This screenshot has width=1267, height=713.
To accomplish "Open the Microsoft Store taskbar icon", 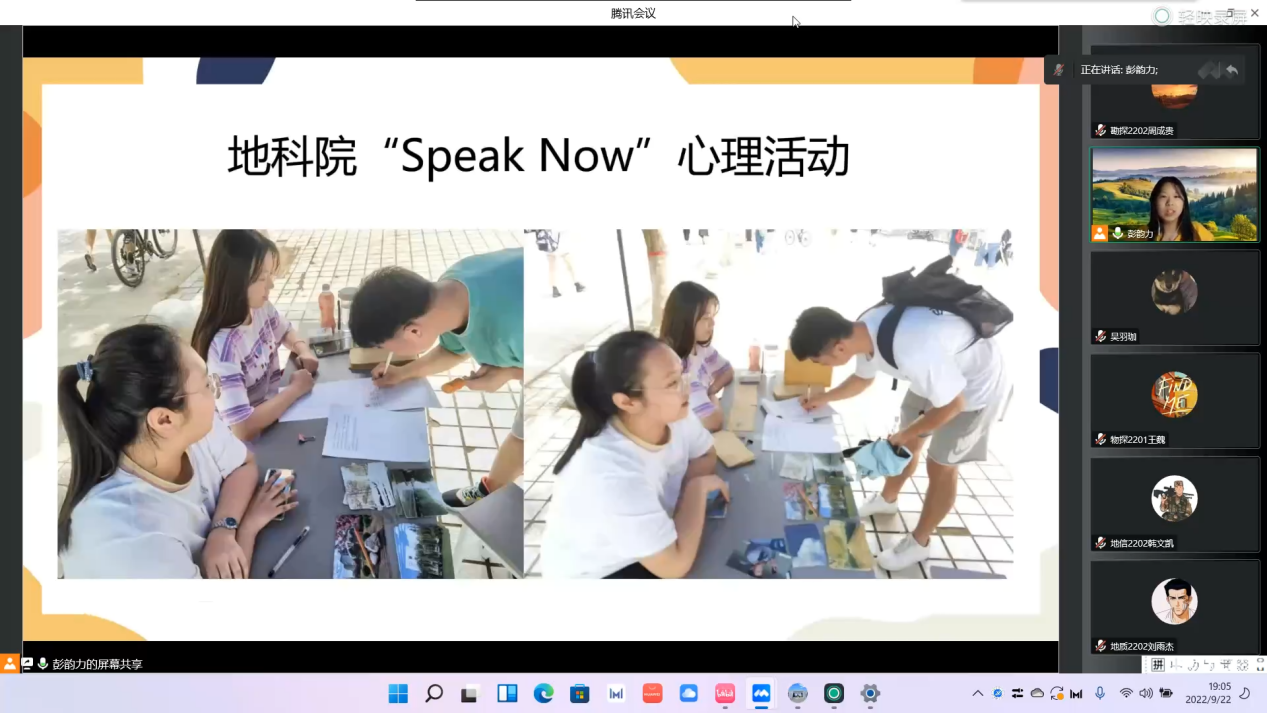I will (x=580, y=694).
